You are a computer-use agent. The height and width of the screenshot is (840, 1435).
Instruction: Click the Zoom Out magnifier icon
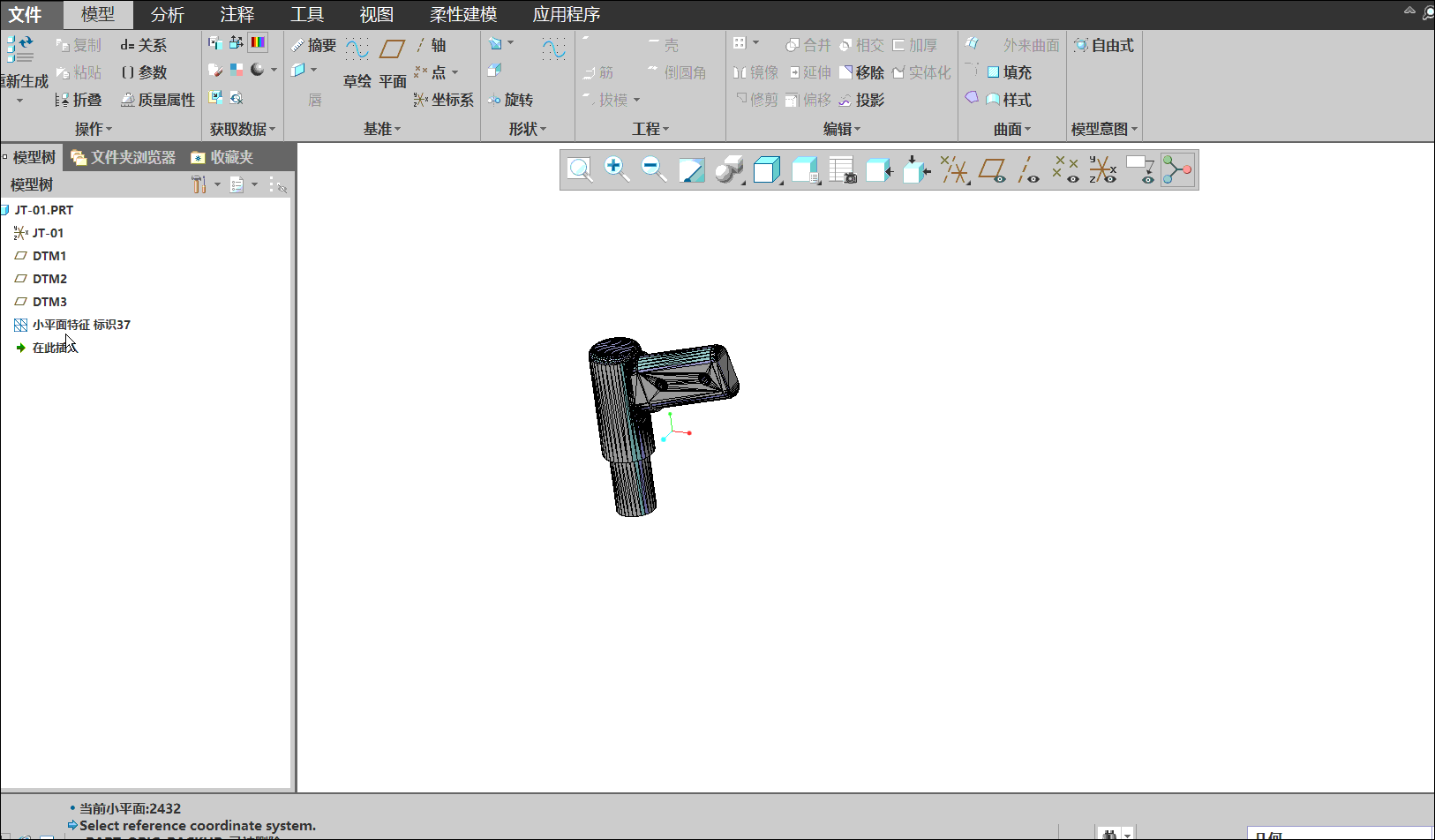(654, 169)
